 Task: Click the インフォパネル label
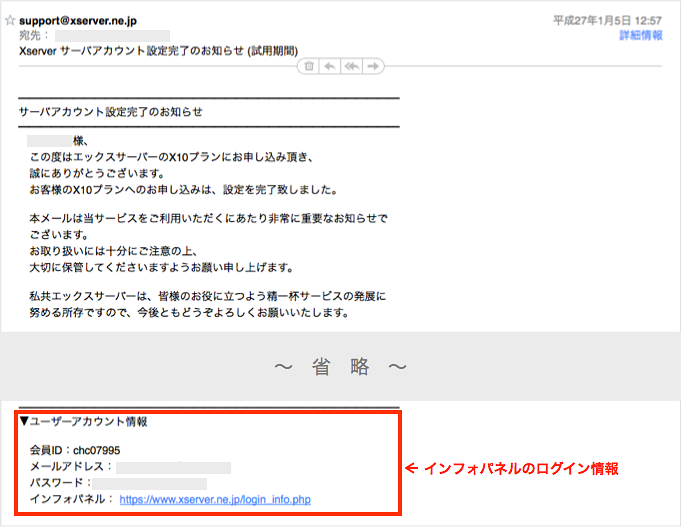pos(72,499)
